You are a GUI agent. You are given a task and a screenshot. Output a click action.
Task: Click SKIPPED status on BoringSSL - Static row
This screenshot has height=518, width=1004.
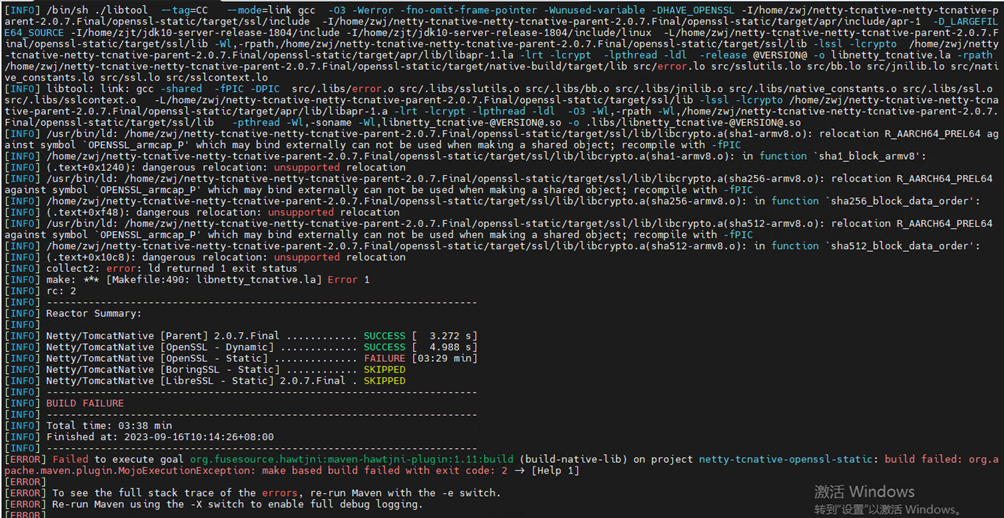point(385,370)
